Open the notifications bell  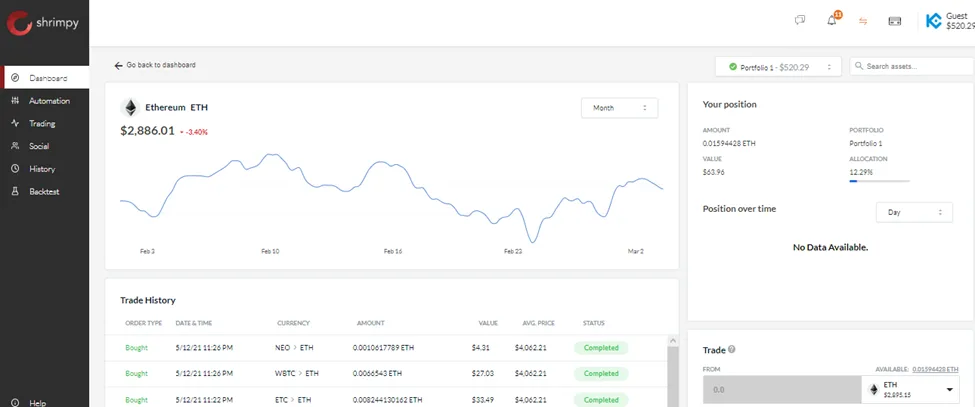tap(832, 21)
